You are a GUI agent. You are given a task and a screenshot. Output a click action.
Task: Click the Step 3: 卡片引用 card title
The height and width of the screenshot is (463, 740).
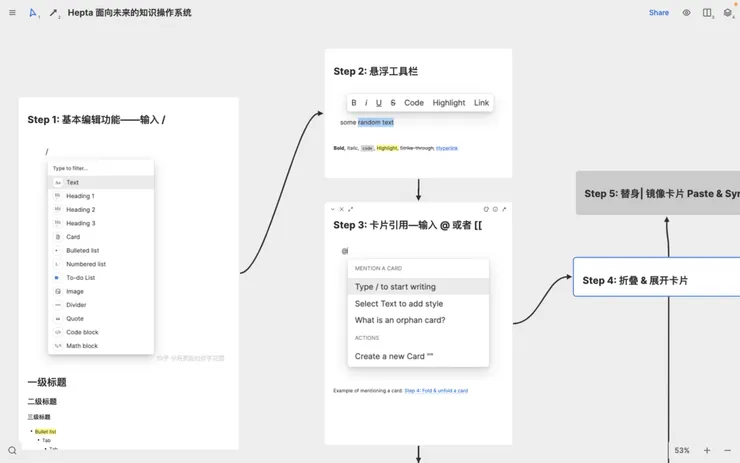click(x=408, y=225)
